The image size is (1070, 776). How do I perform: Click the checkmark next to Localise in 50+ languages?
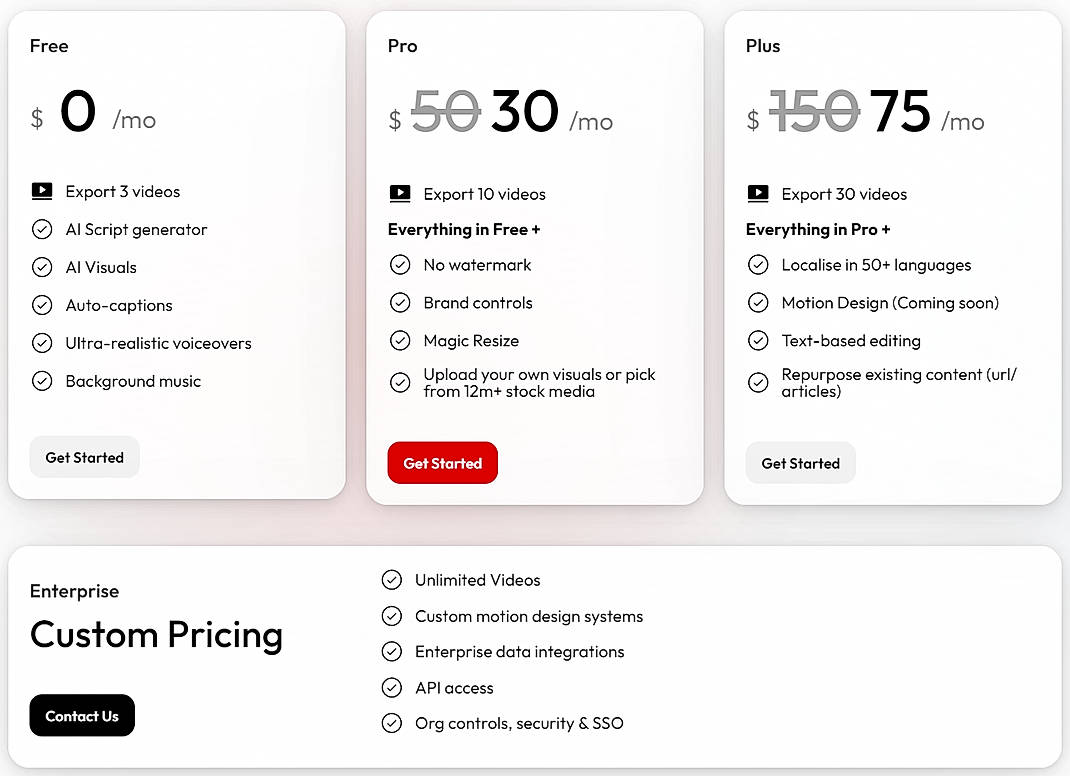[x=757, y=264]
